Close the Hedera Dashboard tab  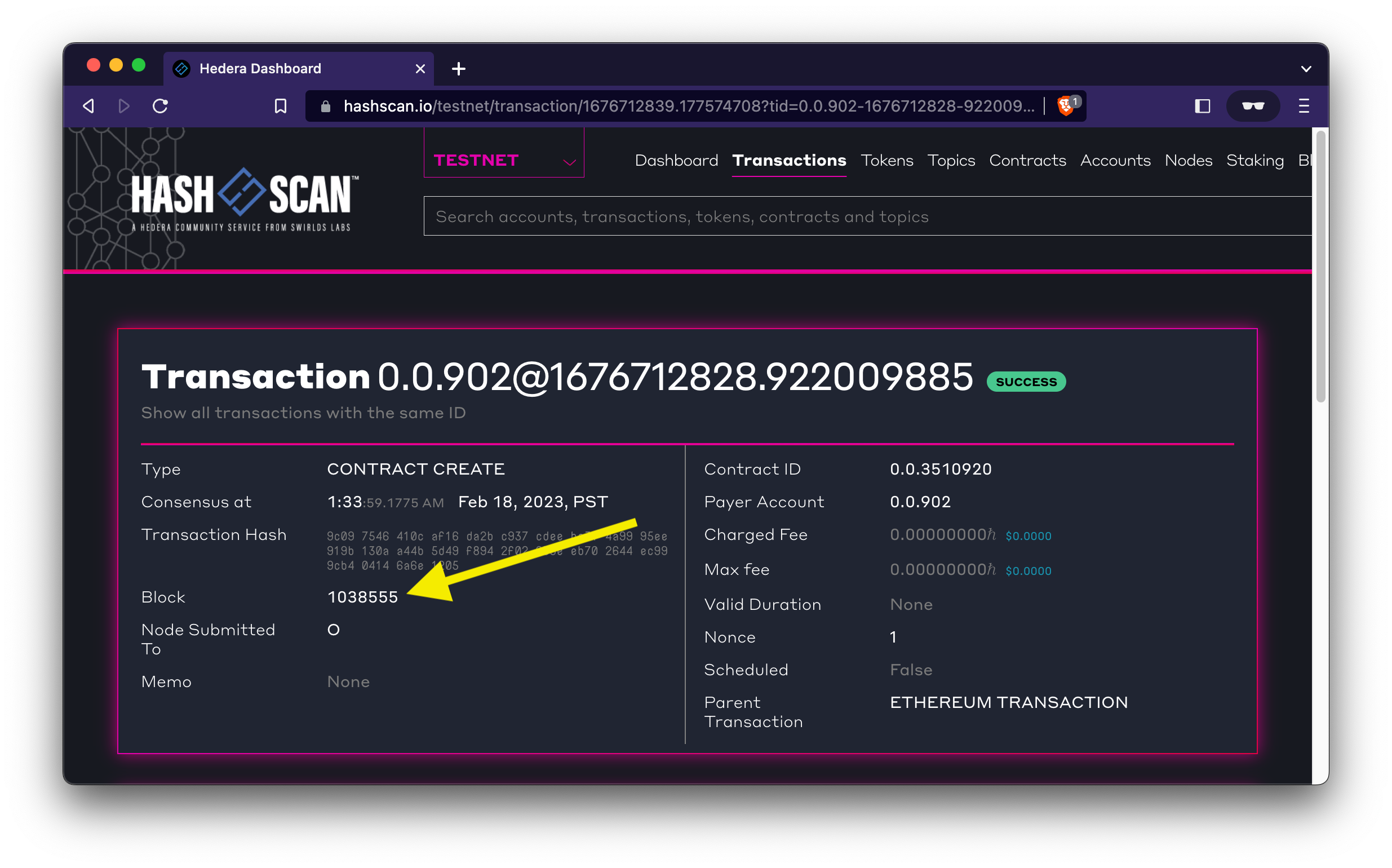coord(420,69)
